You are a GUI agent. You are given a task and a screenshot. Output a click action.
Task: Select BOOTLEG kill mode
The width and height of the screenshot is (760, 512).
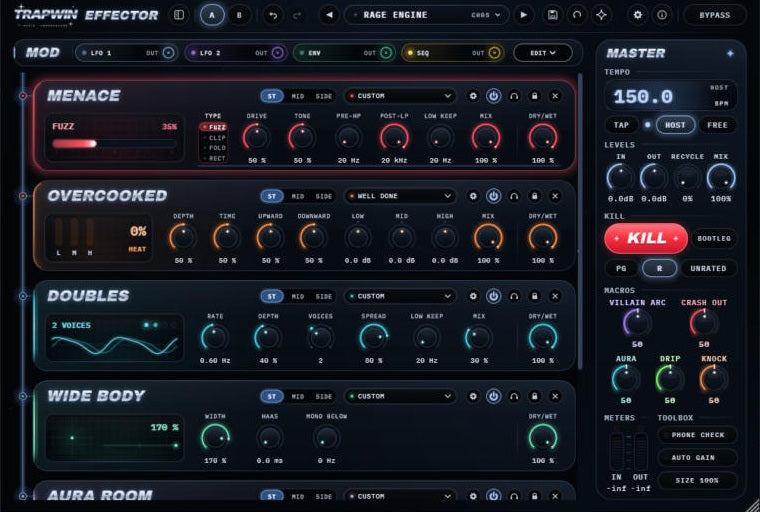click(x=714, y=239)
